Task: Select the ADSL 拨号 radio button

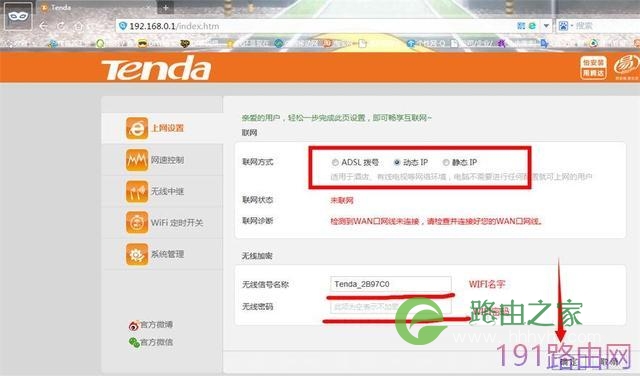Action: [335, 162]
